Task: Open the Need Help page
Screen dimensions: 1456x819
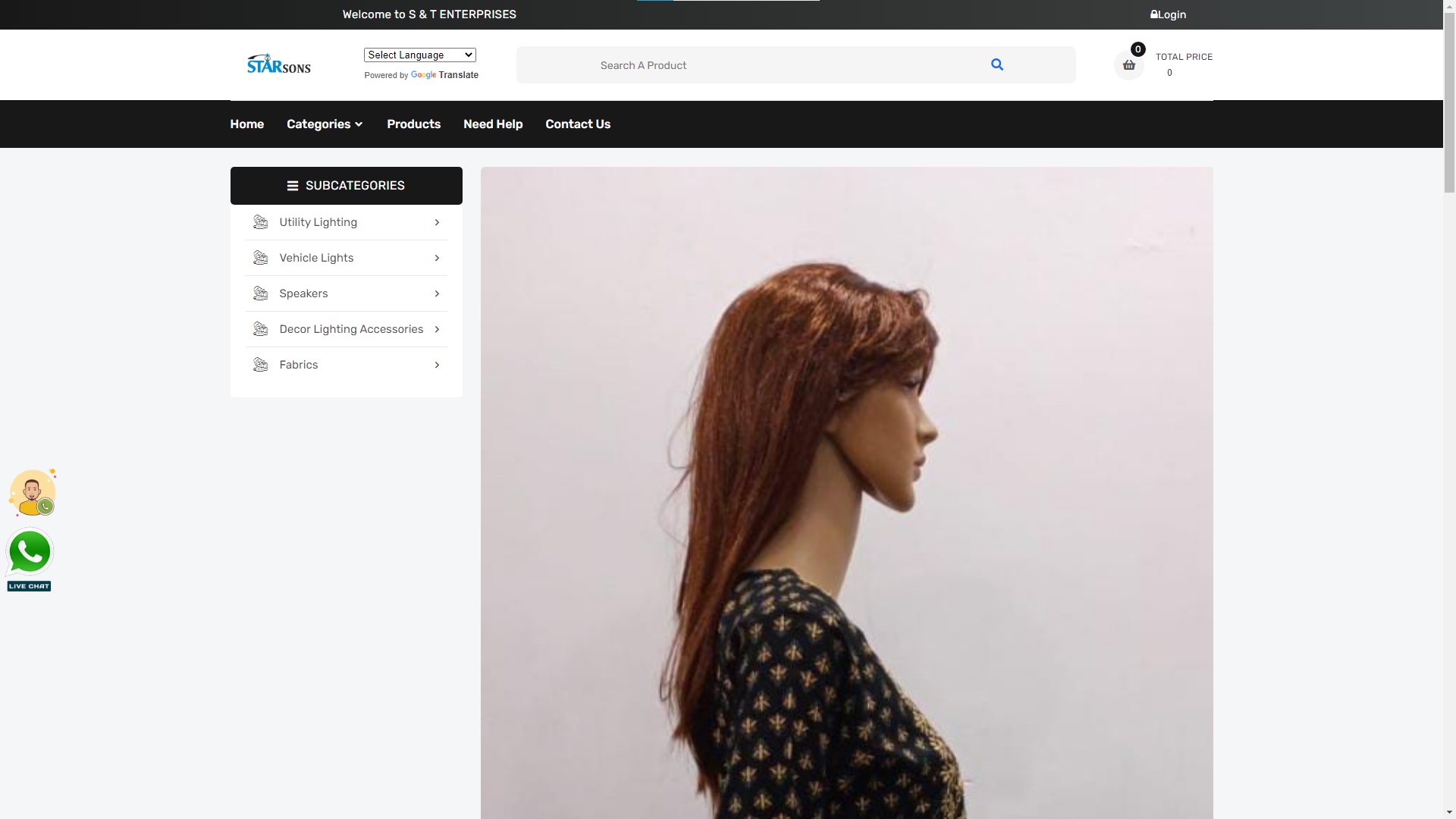Action: tap(493, 124)
